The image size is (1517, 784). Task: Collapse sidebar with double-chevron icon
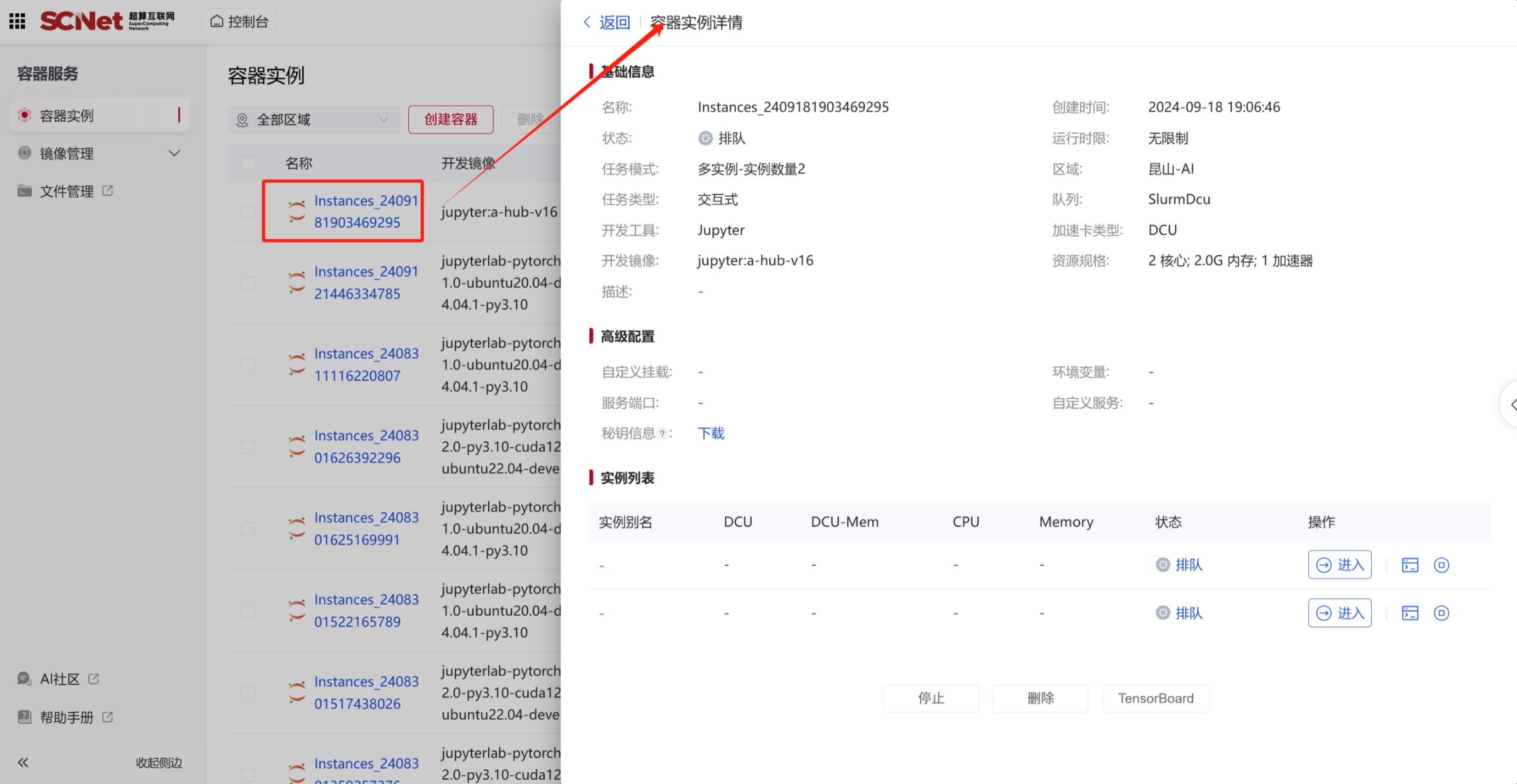point(23,762)
